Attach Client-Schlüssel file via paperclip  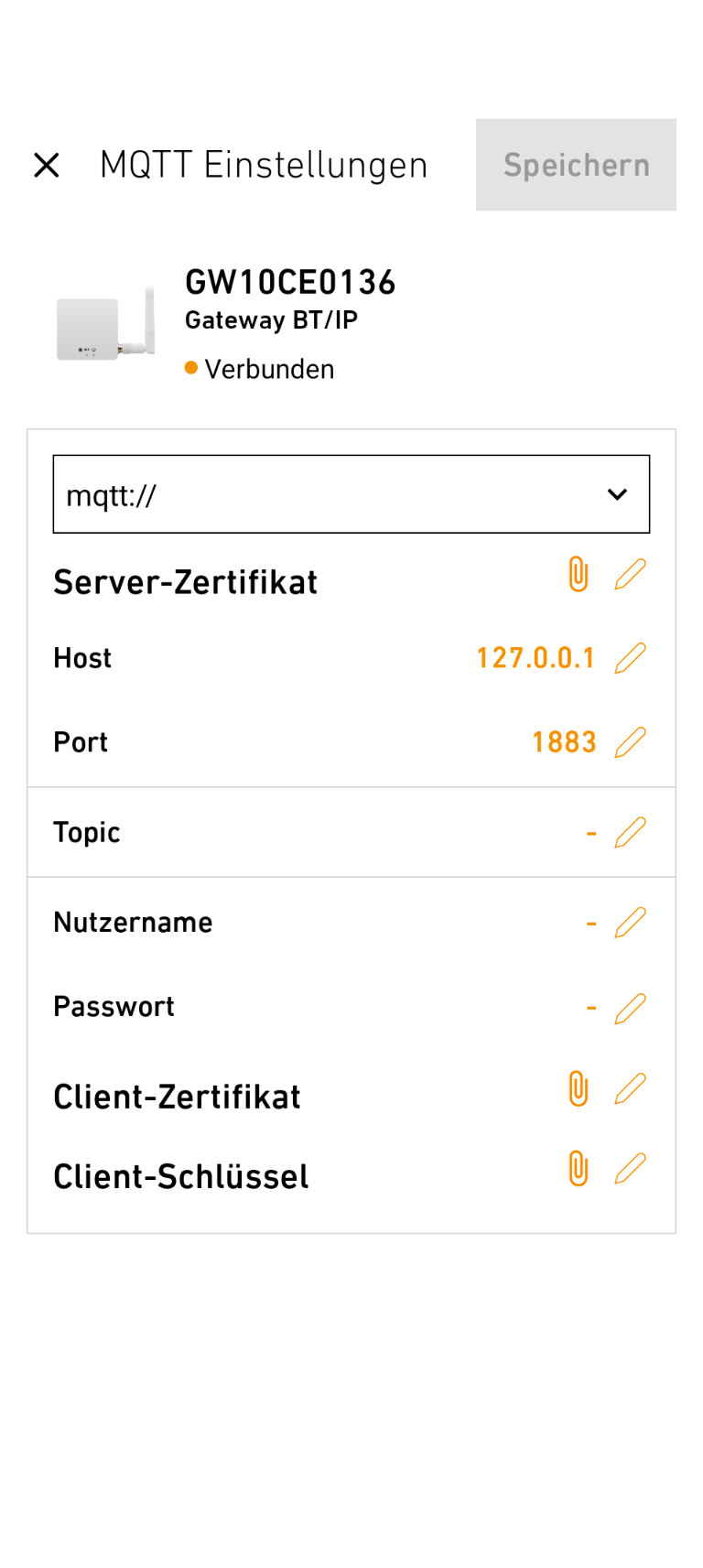(x=579, y=1170)
